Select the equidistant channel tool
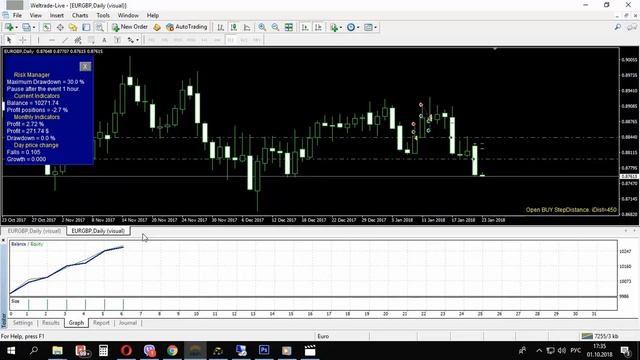This screenshot has height=360, width=640. (78, 40)
